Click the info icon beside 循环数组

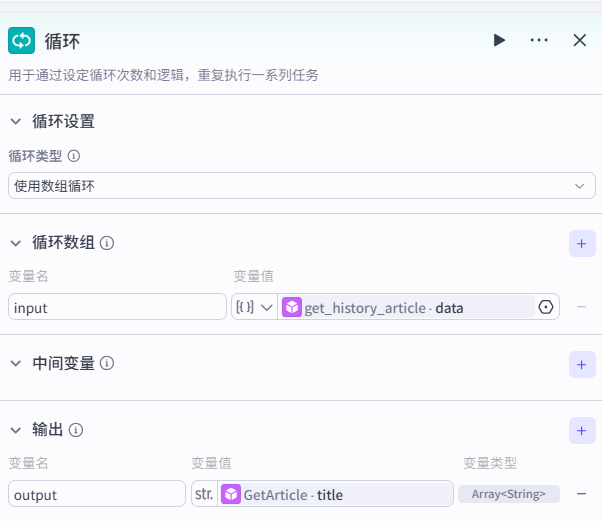[107, 243]
